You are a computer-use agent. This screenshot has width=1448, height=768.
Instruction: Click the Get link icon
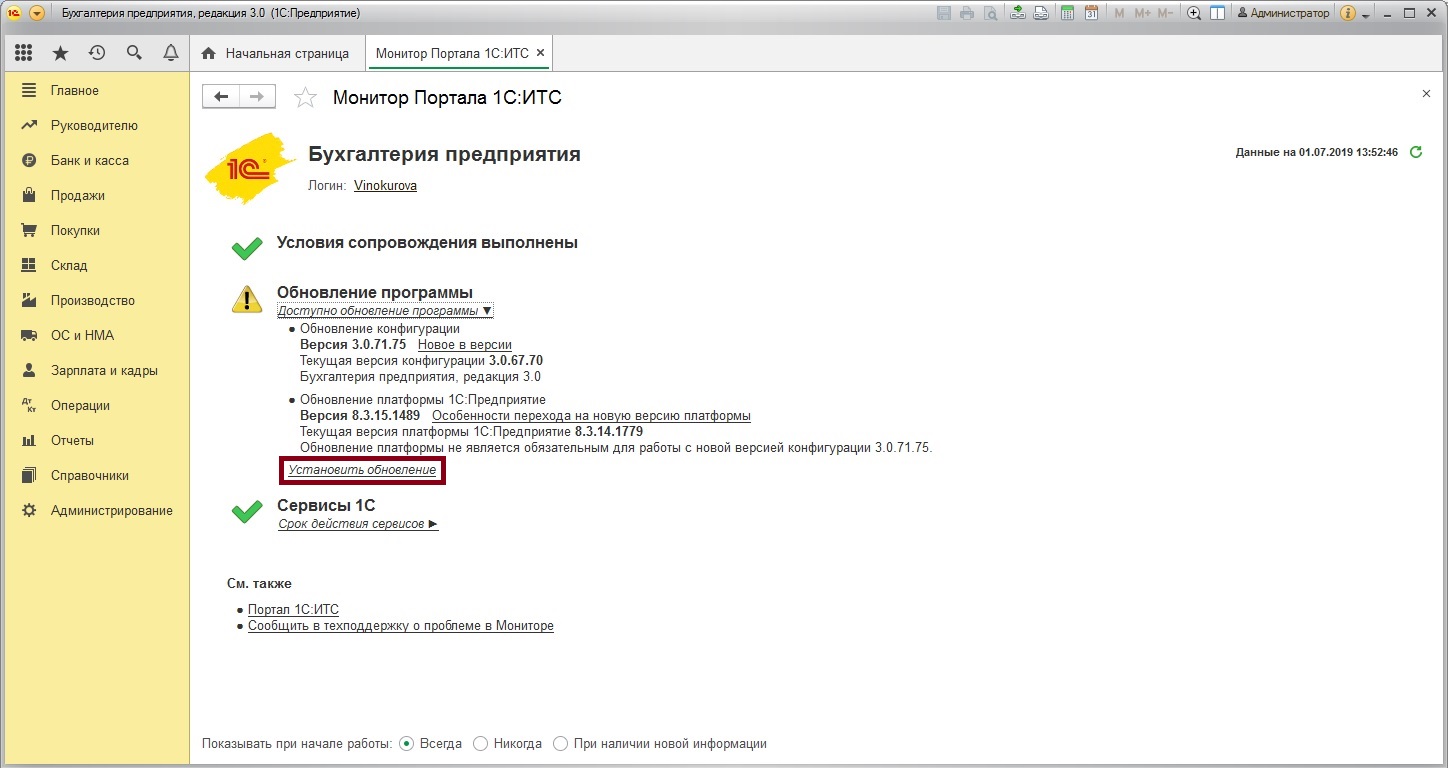click(x=1018, y=13)
